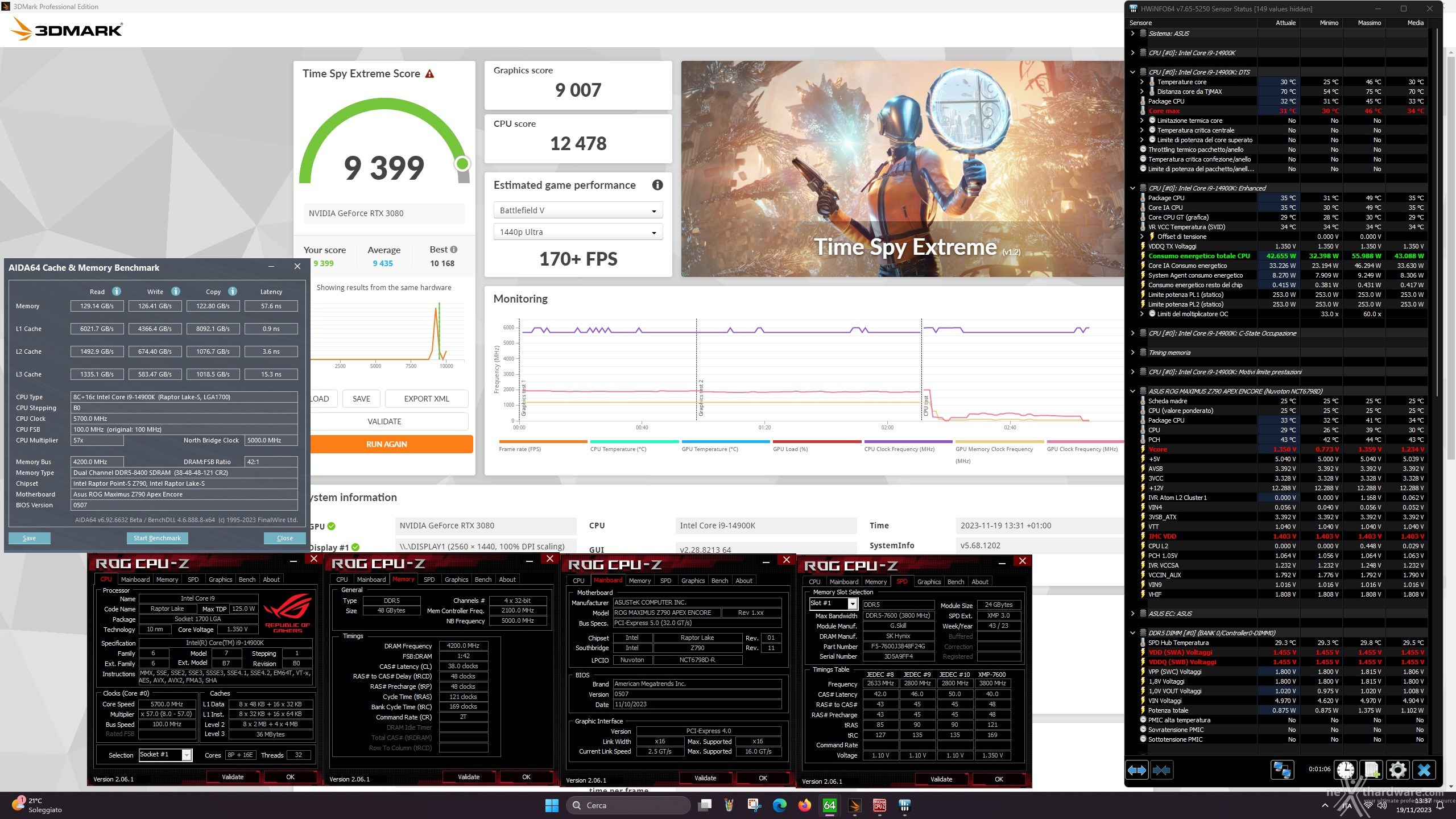Open About tab in CPU-Z SPD window

[x=979, y=582]
